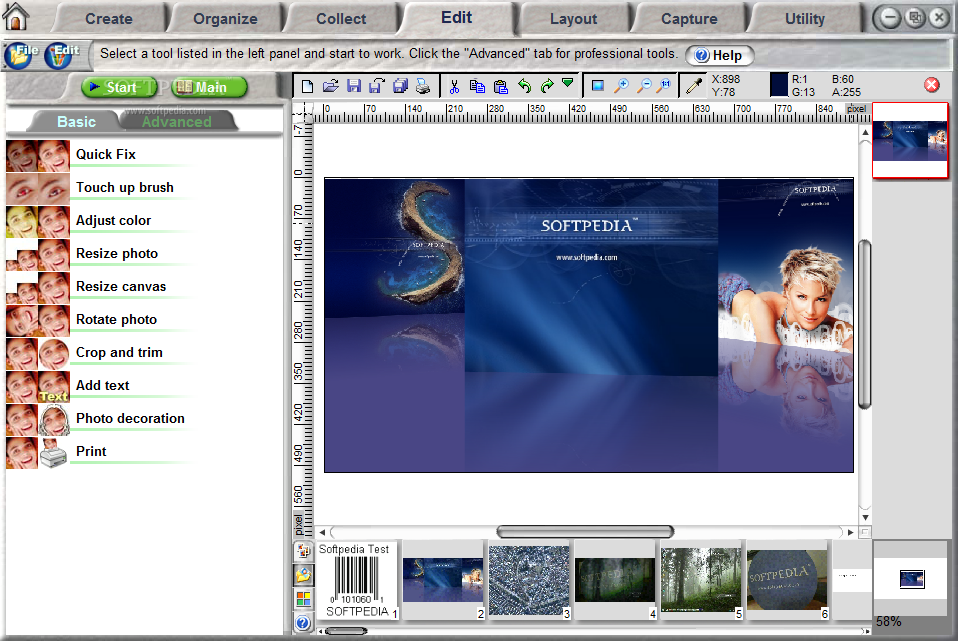The height and width of the screenshot is (641, 958).
Task: Click the Help button
Action: point(720,56)
